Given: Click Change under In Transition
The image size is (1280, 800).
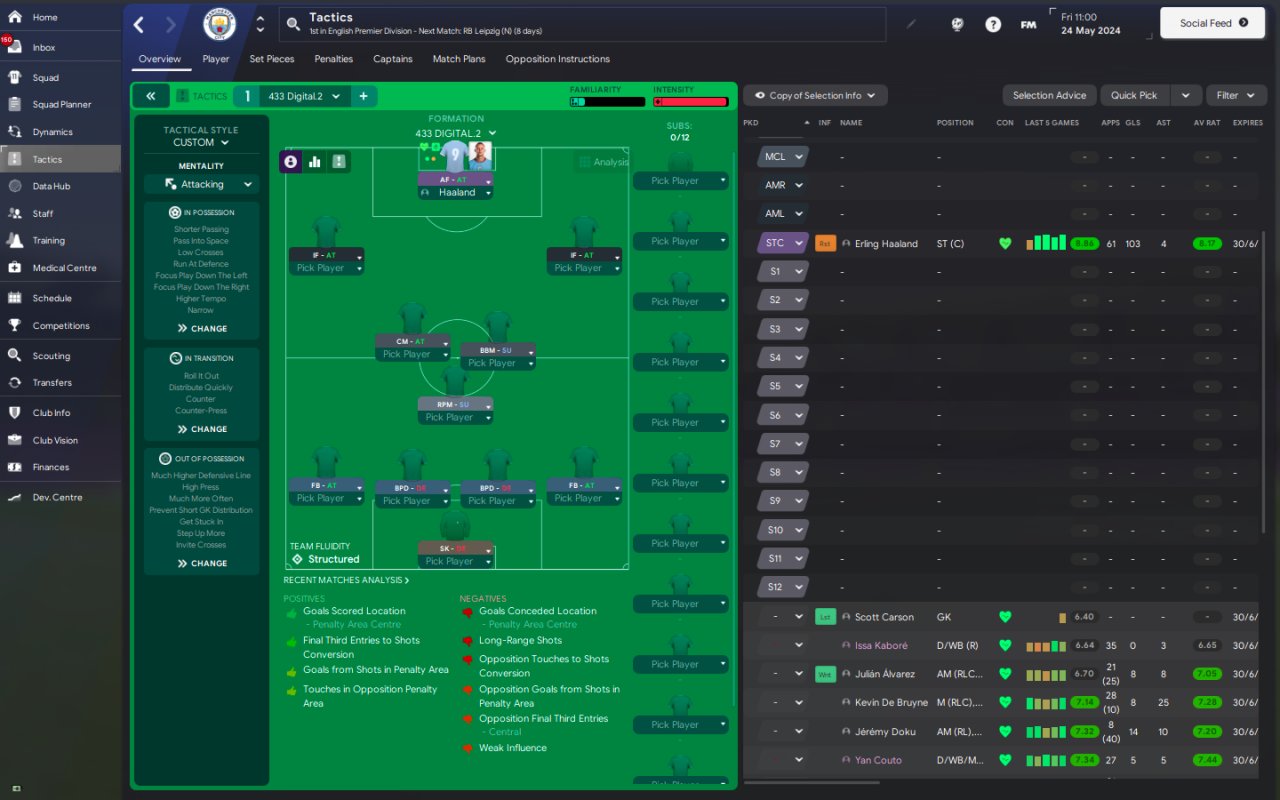Looking at the screenshot, I should (x=202, y=429).
